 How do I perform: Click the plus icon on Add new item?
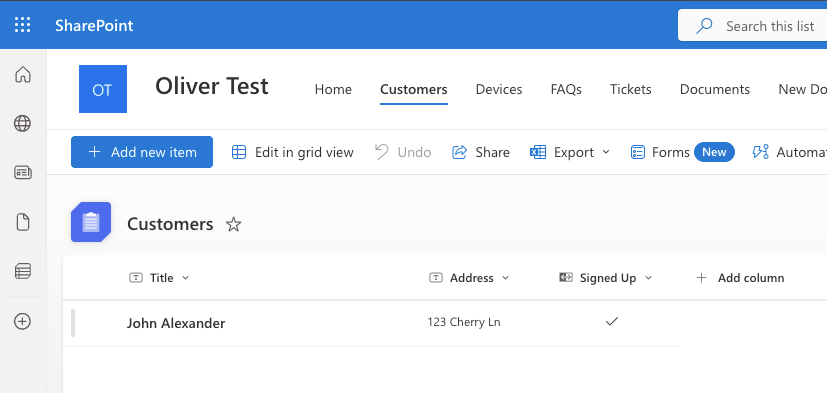coord(94,152)
